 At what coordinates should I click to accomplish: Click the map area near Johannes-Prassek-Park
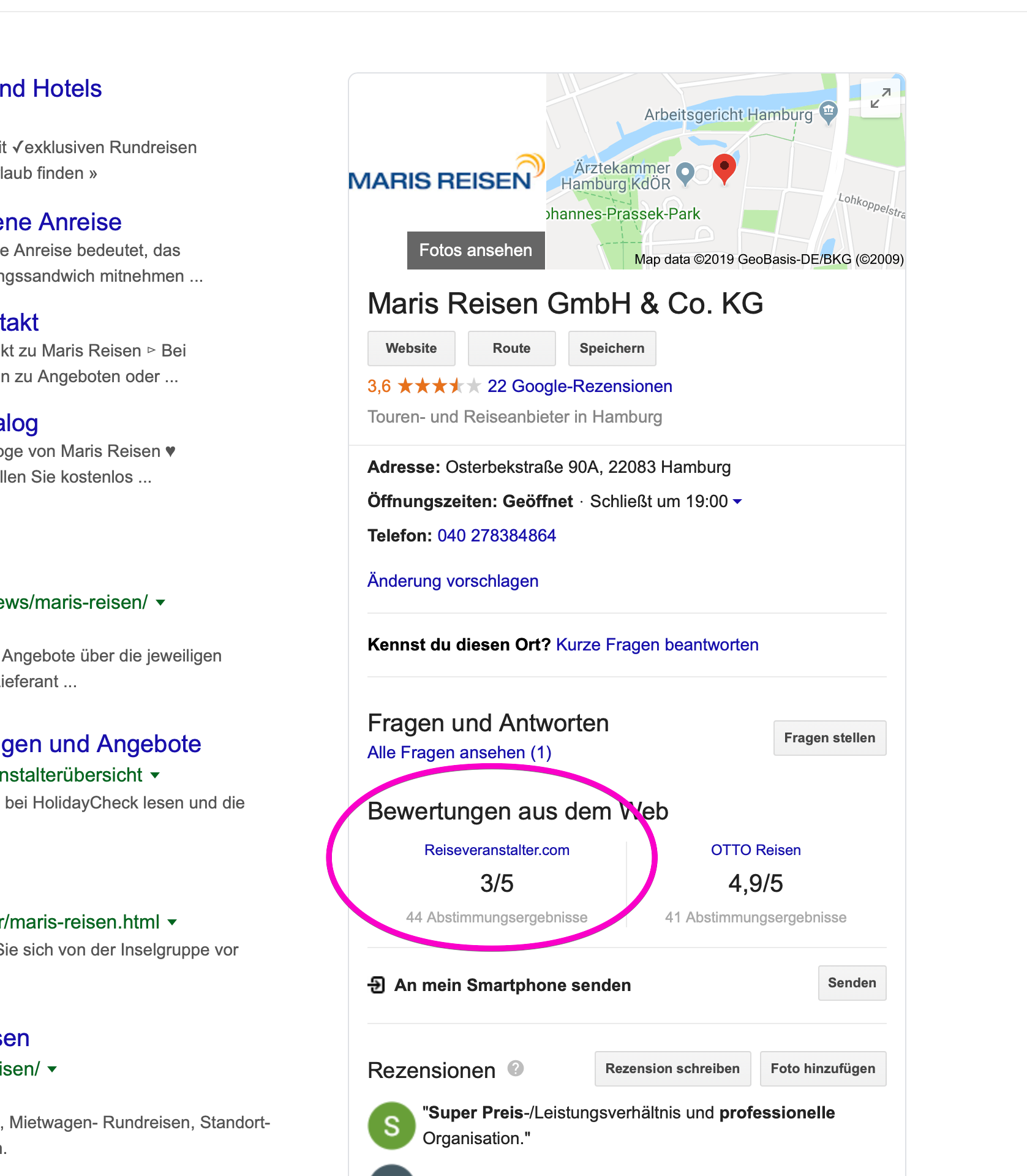click(623, 214)
